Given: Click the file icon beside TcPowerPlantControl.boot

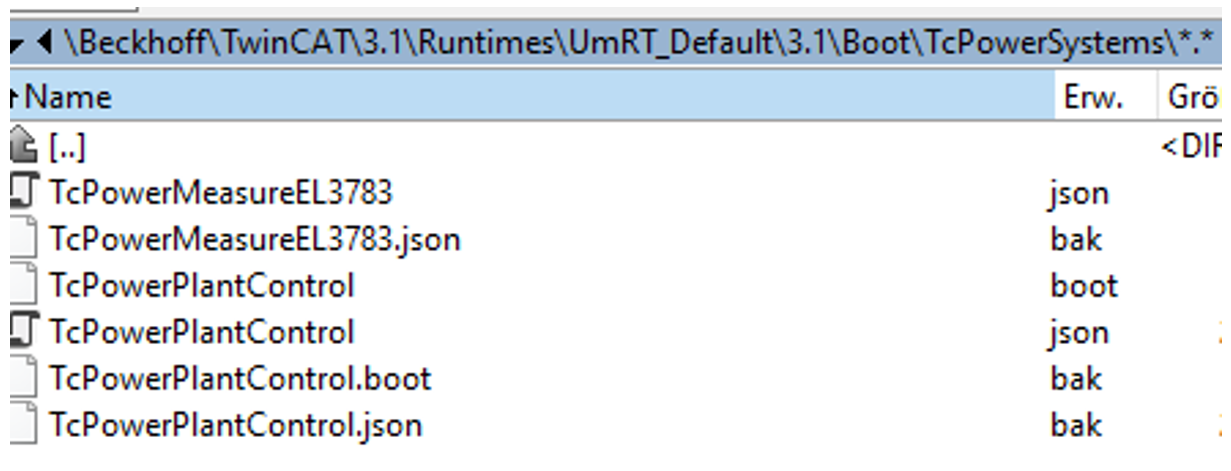Looking at the screenshot, I should 22,379.
